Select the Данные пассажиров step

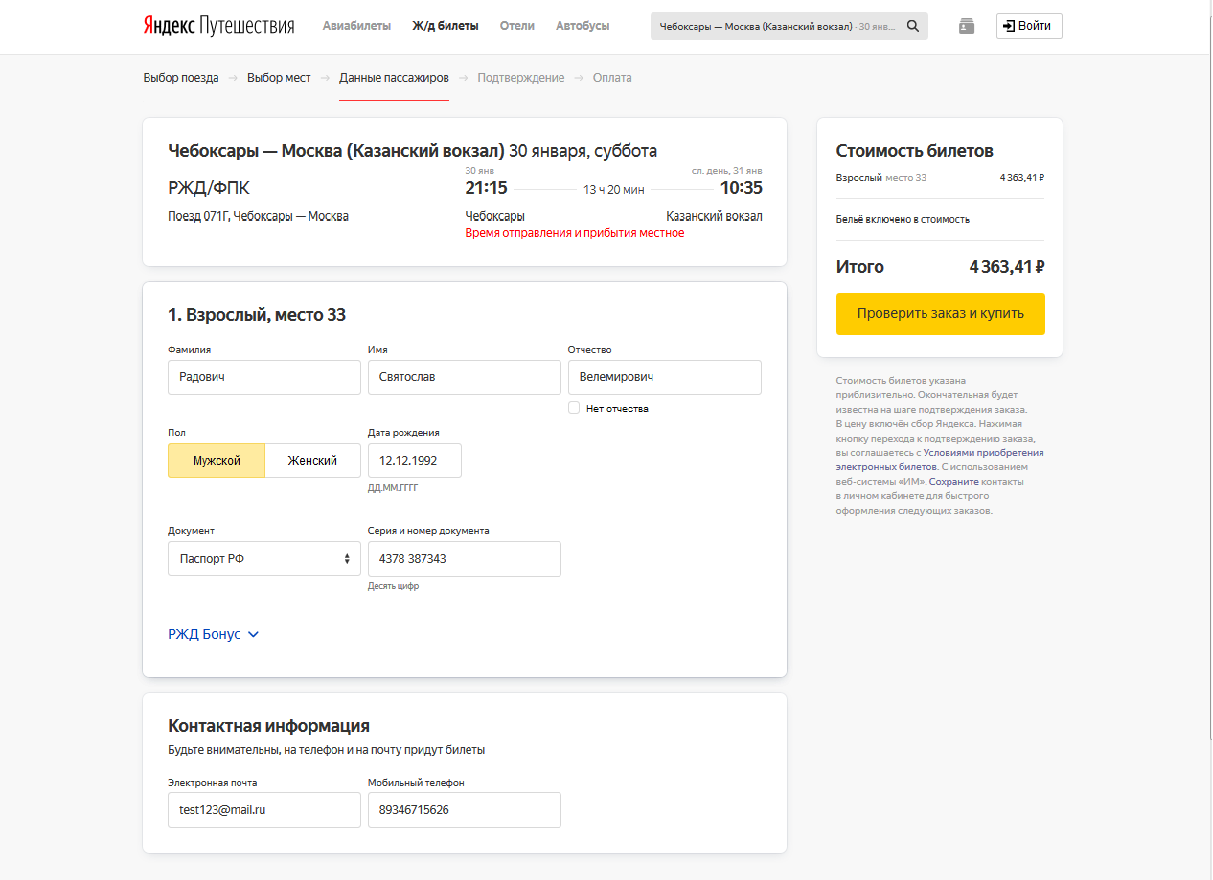click(x=394, y=78)
